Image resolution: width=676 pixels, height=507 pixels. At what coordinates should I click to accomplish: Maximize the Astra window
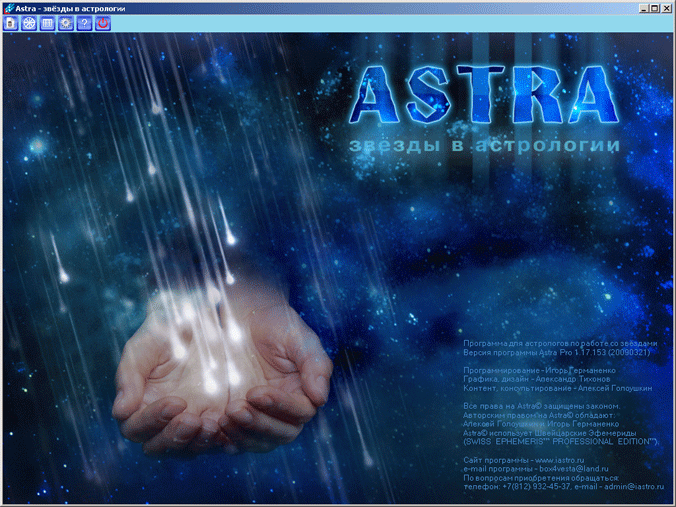654,7
